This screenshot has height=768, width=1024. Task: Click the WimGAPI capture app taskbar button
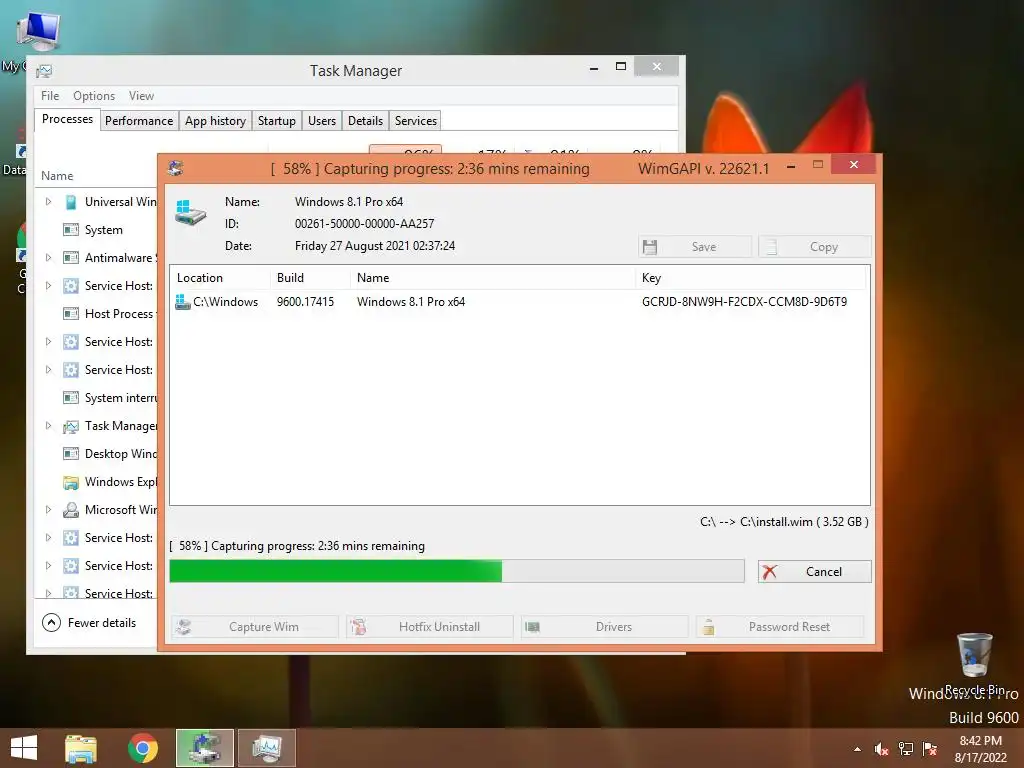pyautogui.click(x=204, y=748)
